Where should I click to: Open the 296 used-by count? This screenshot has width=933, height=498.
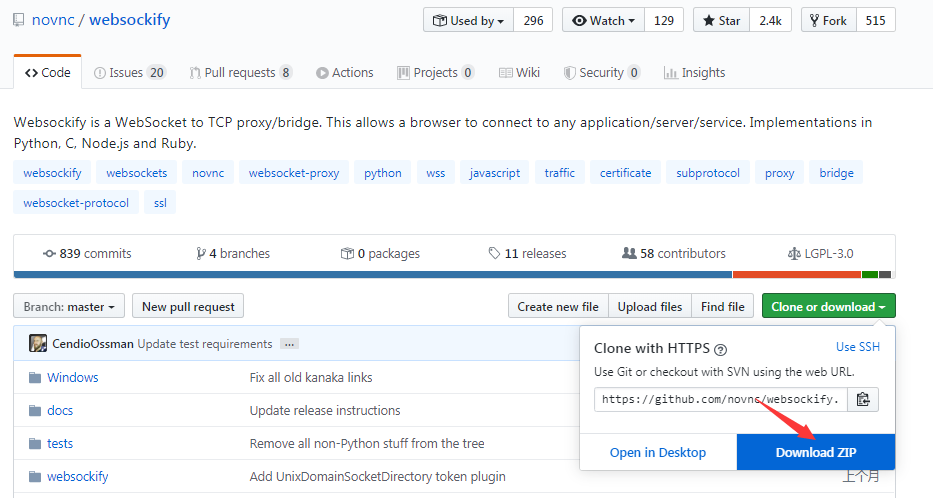533,20
